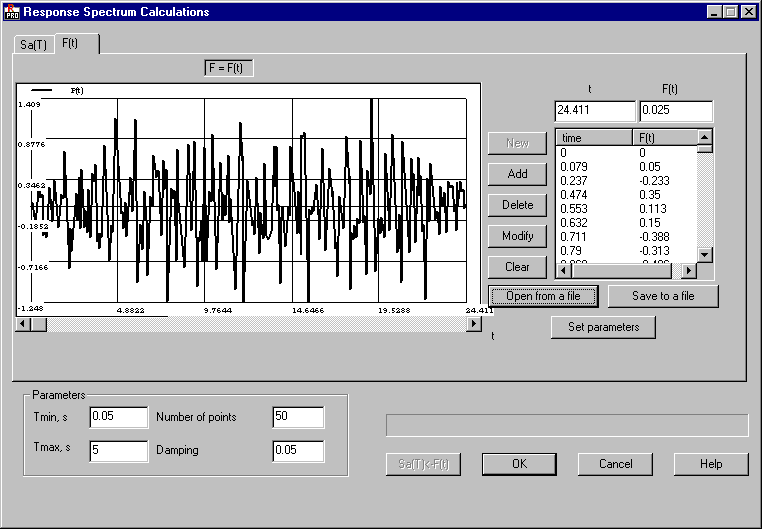This screenshot has height=529, width=762.
Task: Click the graph horizontal scrollbar thumb
Action: click(x=39, y=324)
